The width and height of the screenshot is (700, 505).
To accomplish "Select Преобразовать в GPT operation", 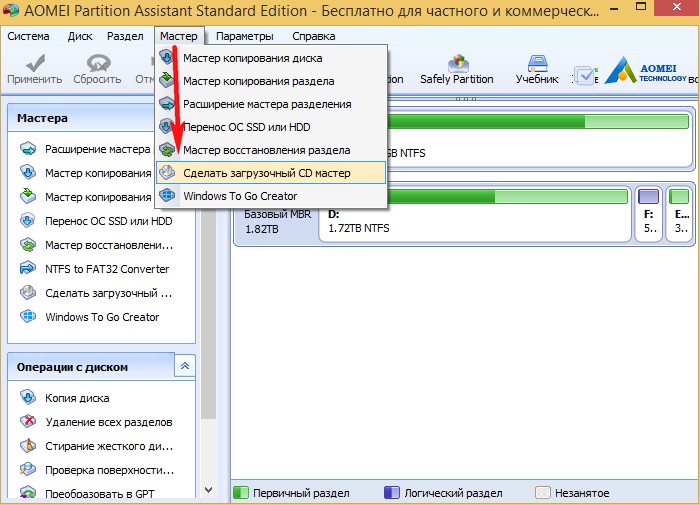I will [x=100, y=494].
